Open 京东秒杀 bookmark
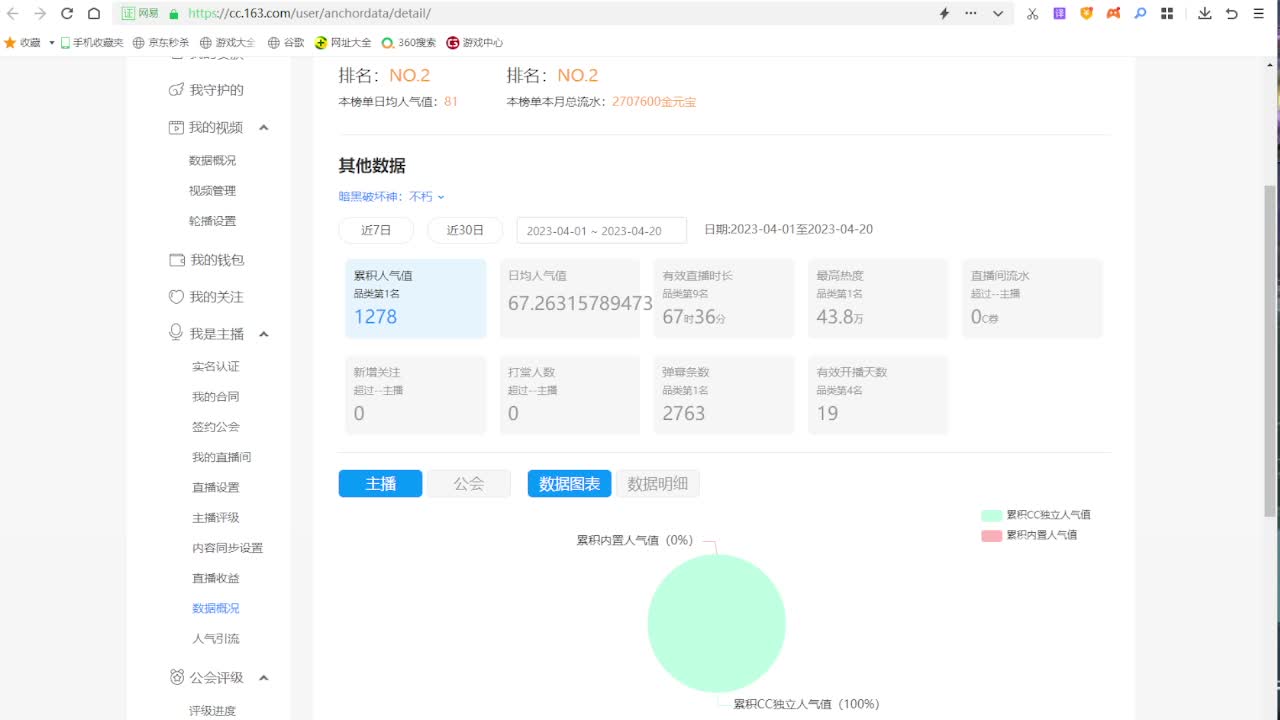This screenshot has height=720, width=1280. [161, 43]
